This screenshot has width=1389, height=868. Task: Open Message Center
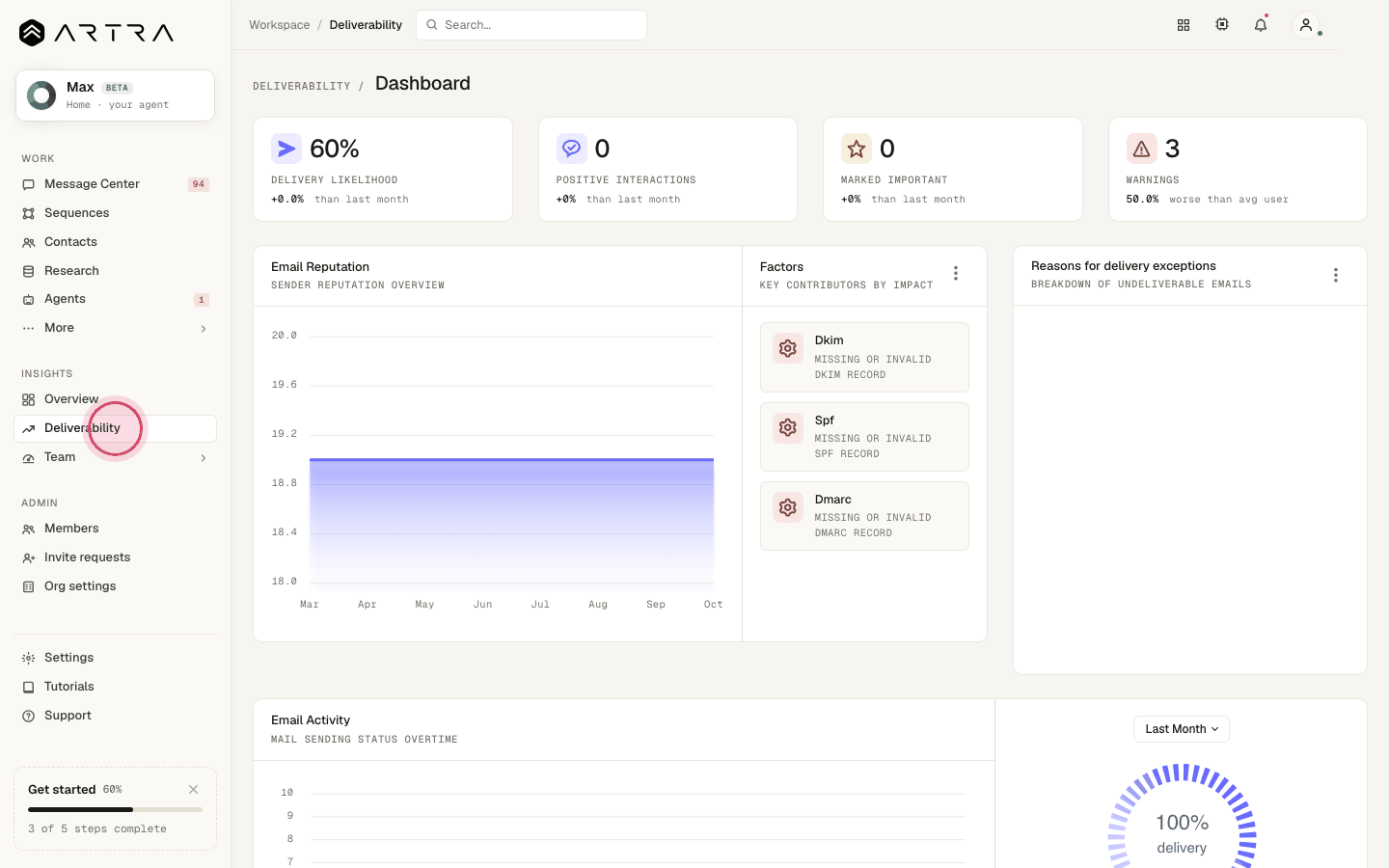click(x=116, y=184)
